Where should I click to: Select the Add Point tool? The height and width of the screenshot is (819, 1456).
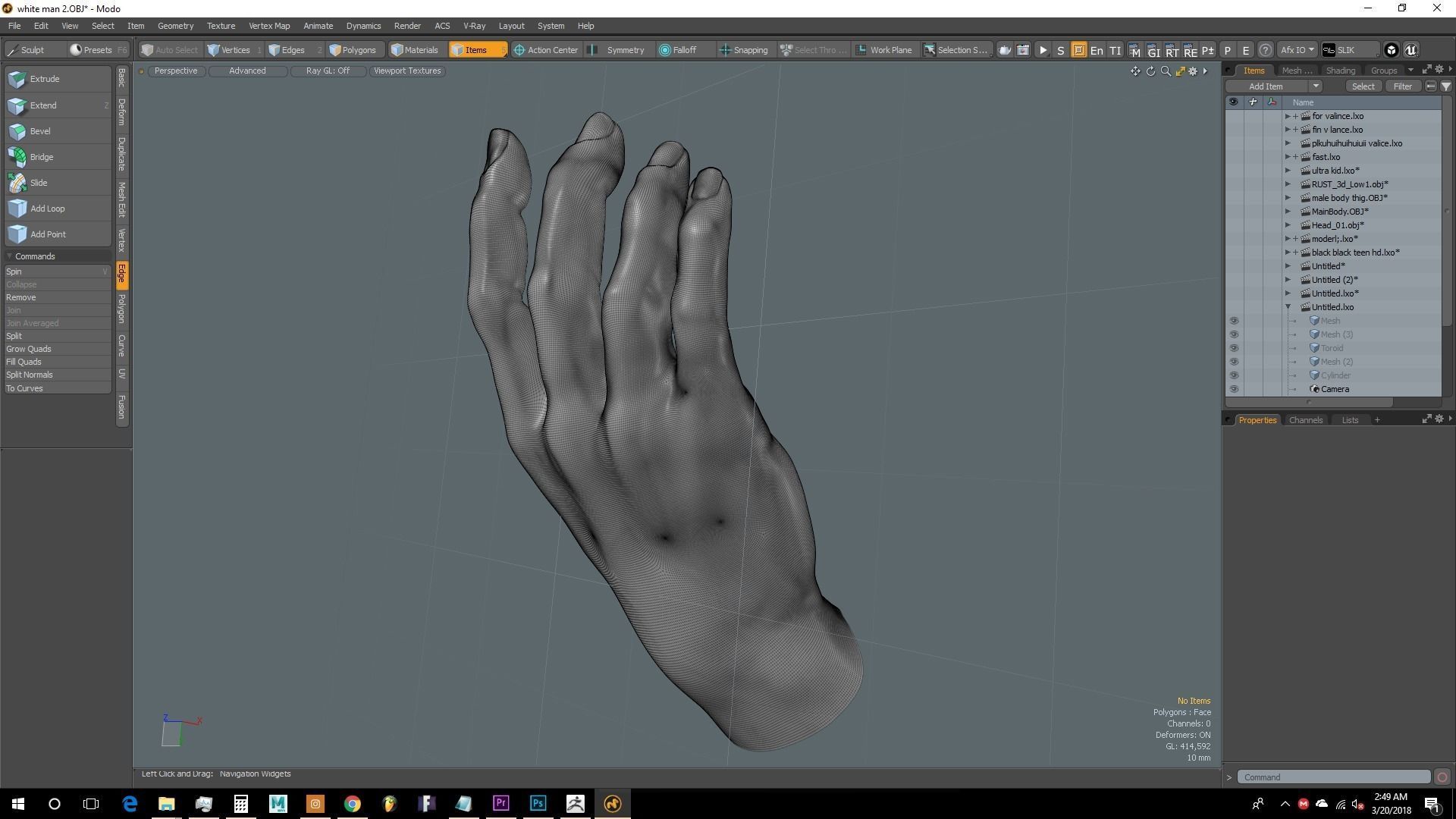(x=57, y=234)
